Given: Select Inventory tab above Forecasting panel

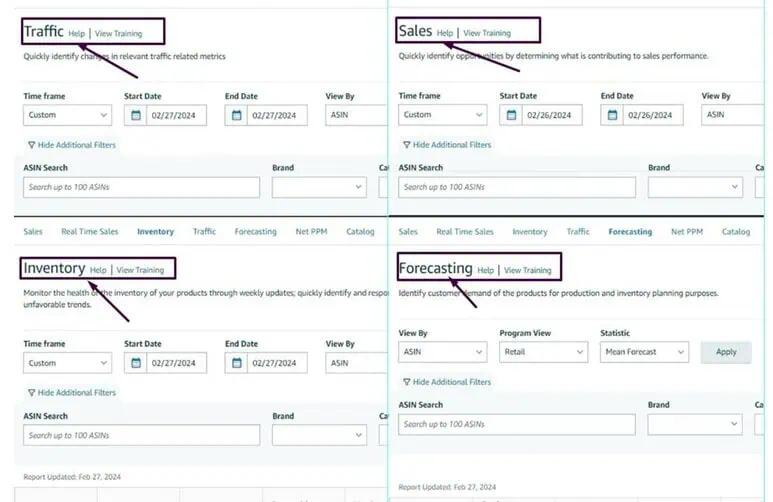Looking at the screenshot, I should click(530, 232).
